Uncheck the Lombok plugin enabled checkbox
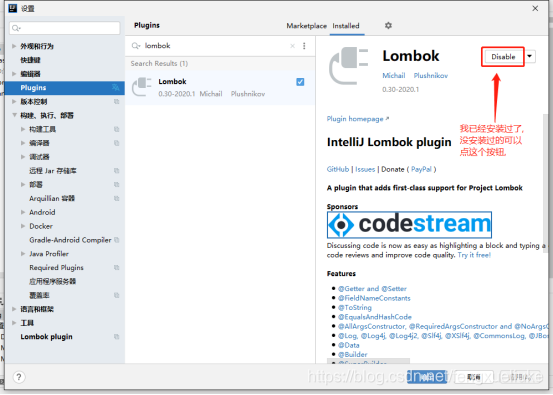This screenshot has width=553, height=395. coord(300,82)
